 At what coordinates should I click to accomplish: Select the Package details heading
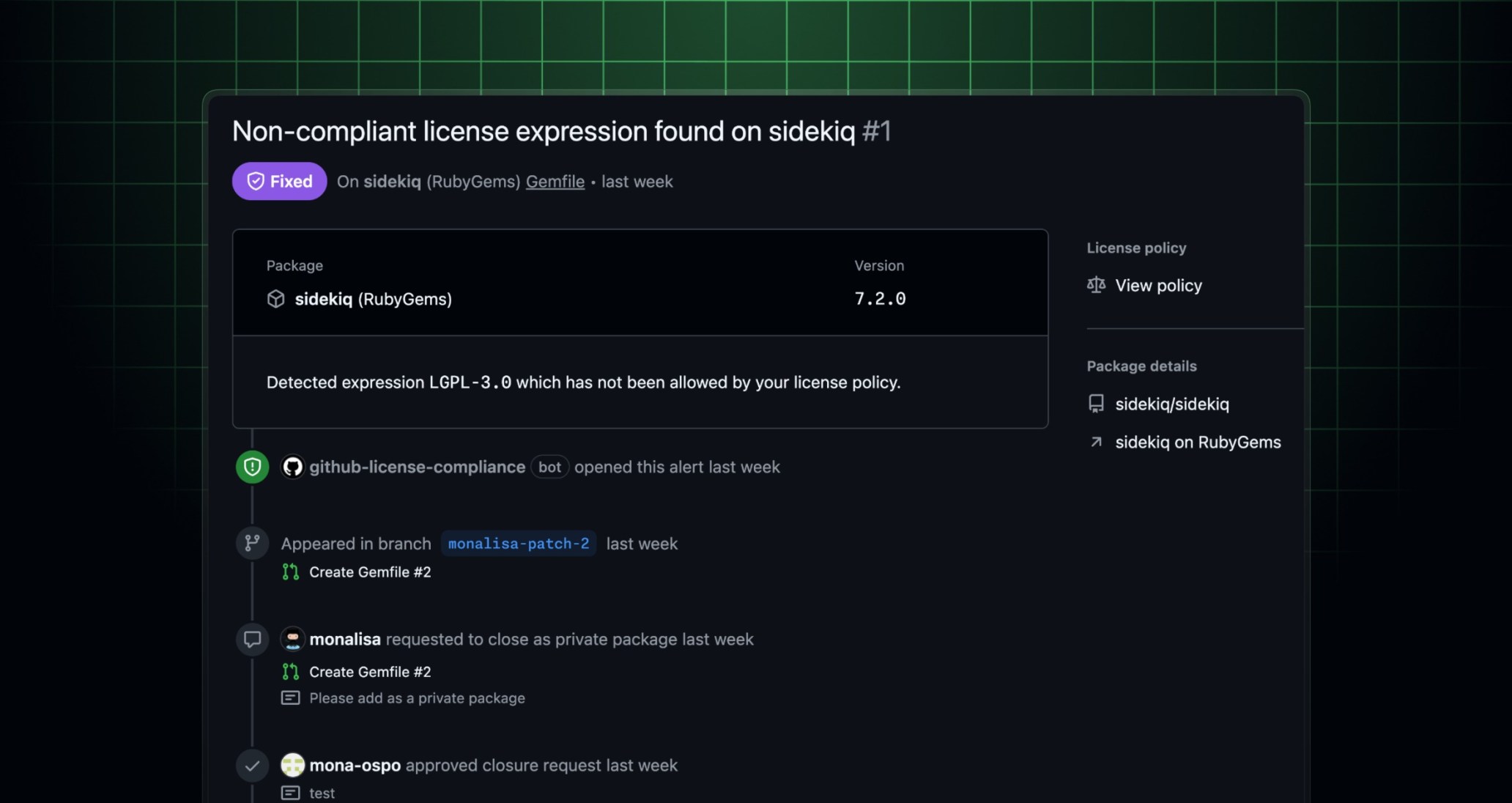pyautogui.click(x=1141, y=366)
